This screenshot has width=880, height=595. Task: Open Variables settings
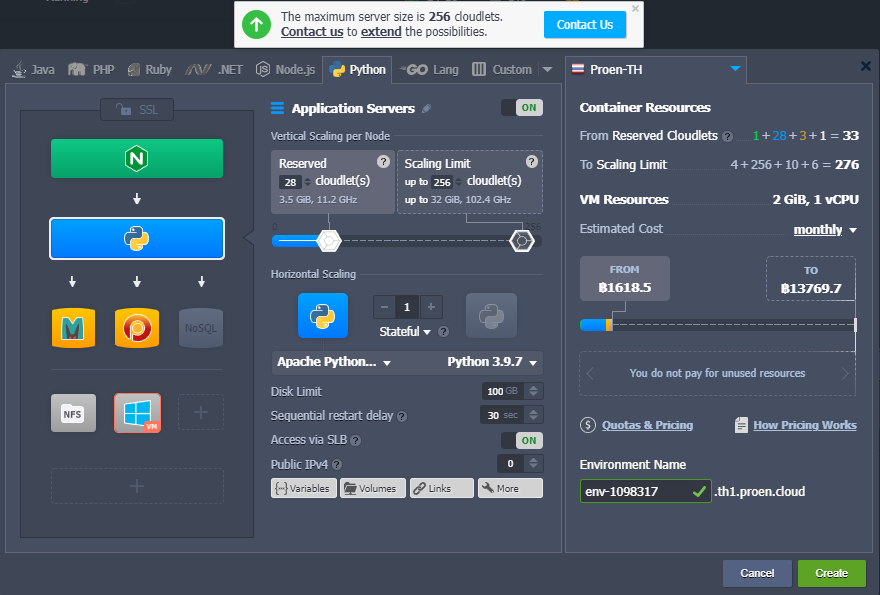304,488
